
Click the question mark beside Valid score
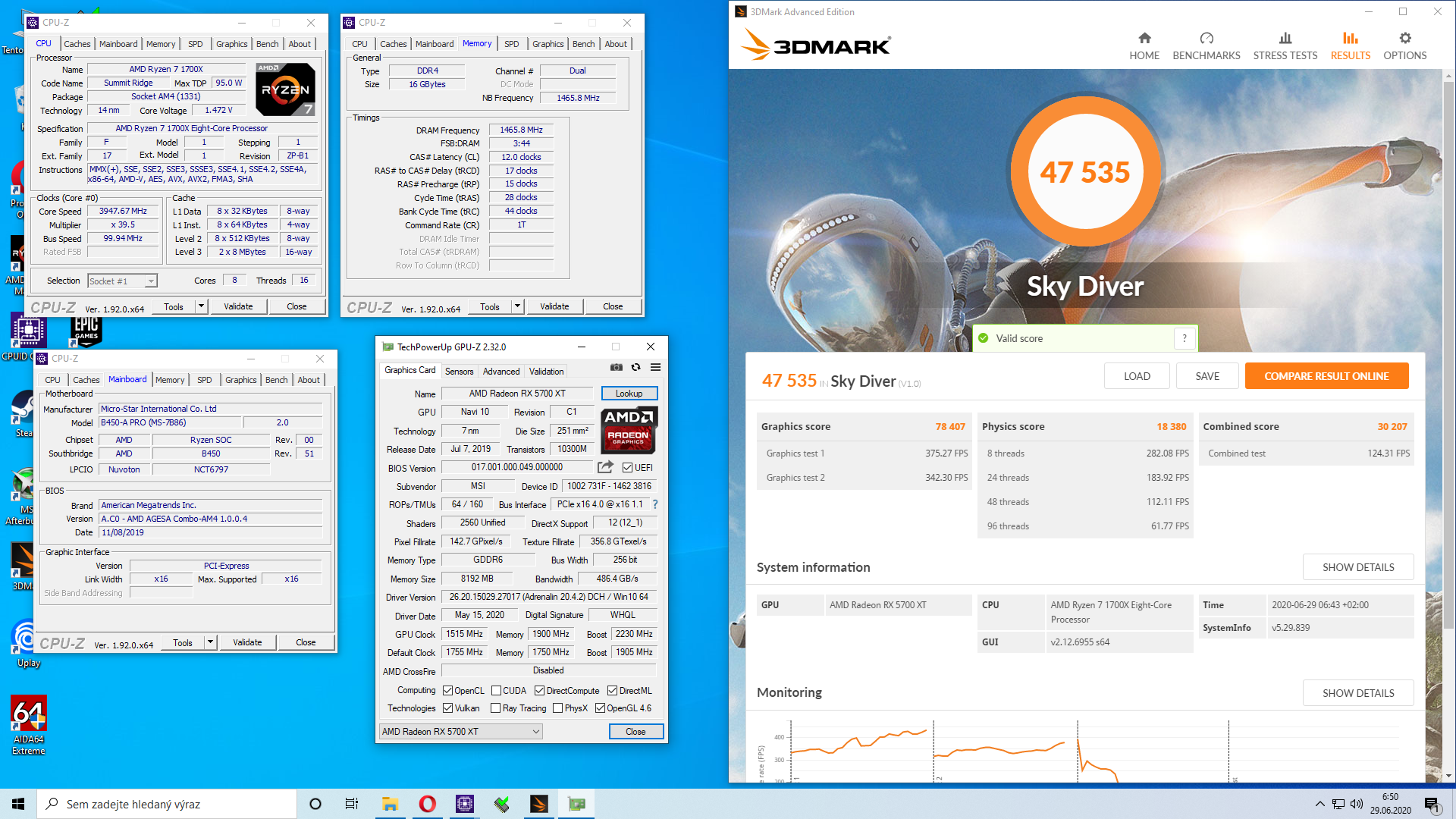coord(1185,338)
